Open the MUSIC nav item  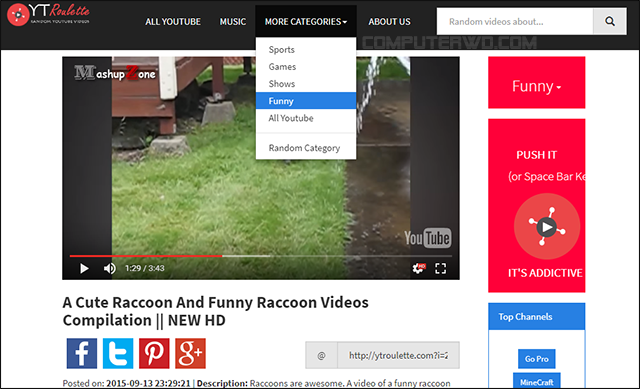233,22
